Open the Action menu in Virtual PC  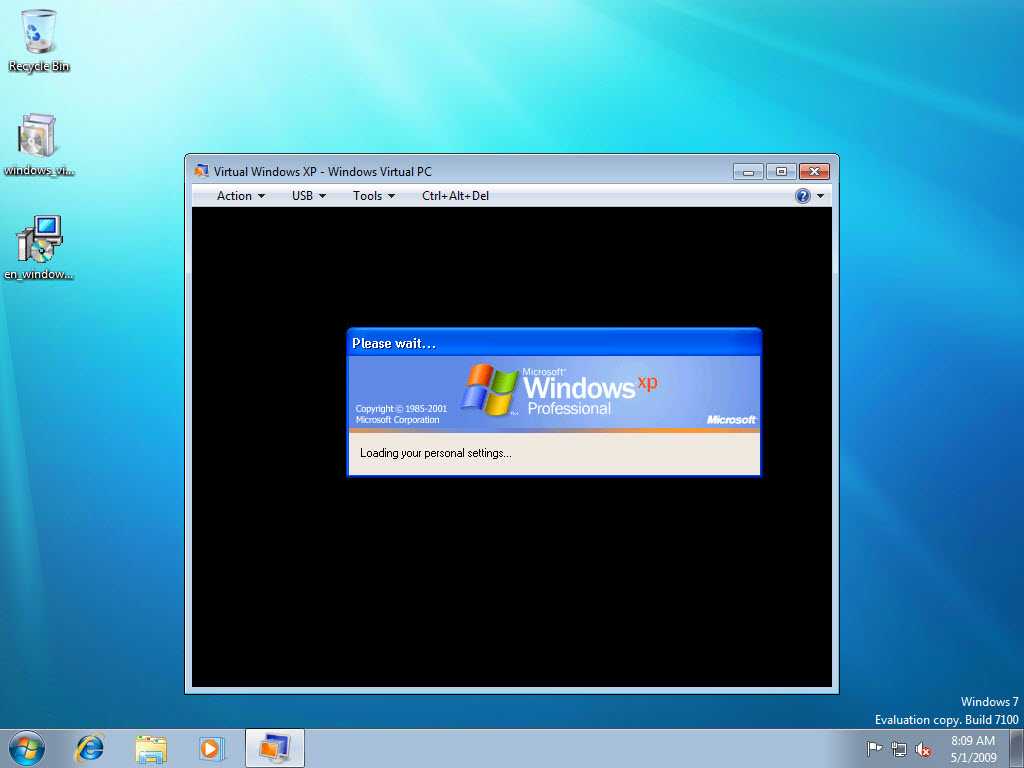(x=241, y=196)
